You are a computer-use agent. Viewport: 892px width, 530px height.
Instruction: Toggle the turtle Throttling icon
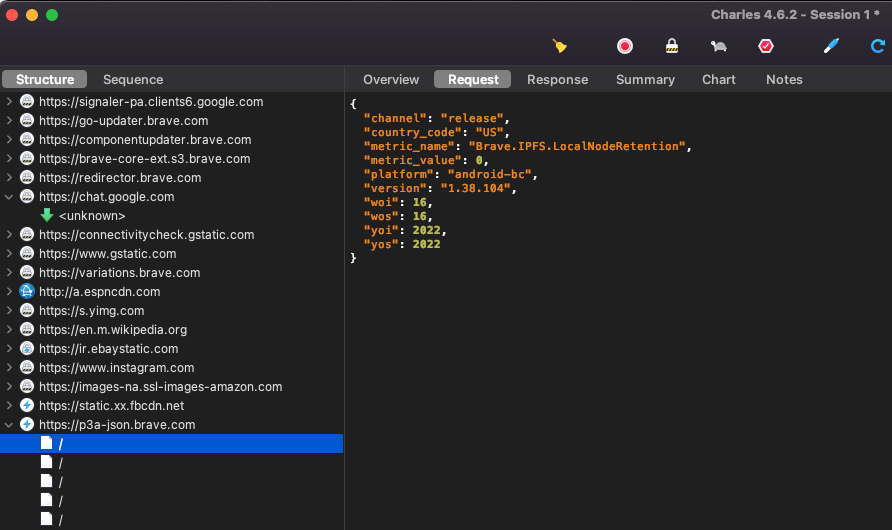coord(718,46)
